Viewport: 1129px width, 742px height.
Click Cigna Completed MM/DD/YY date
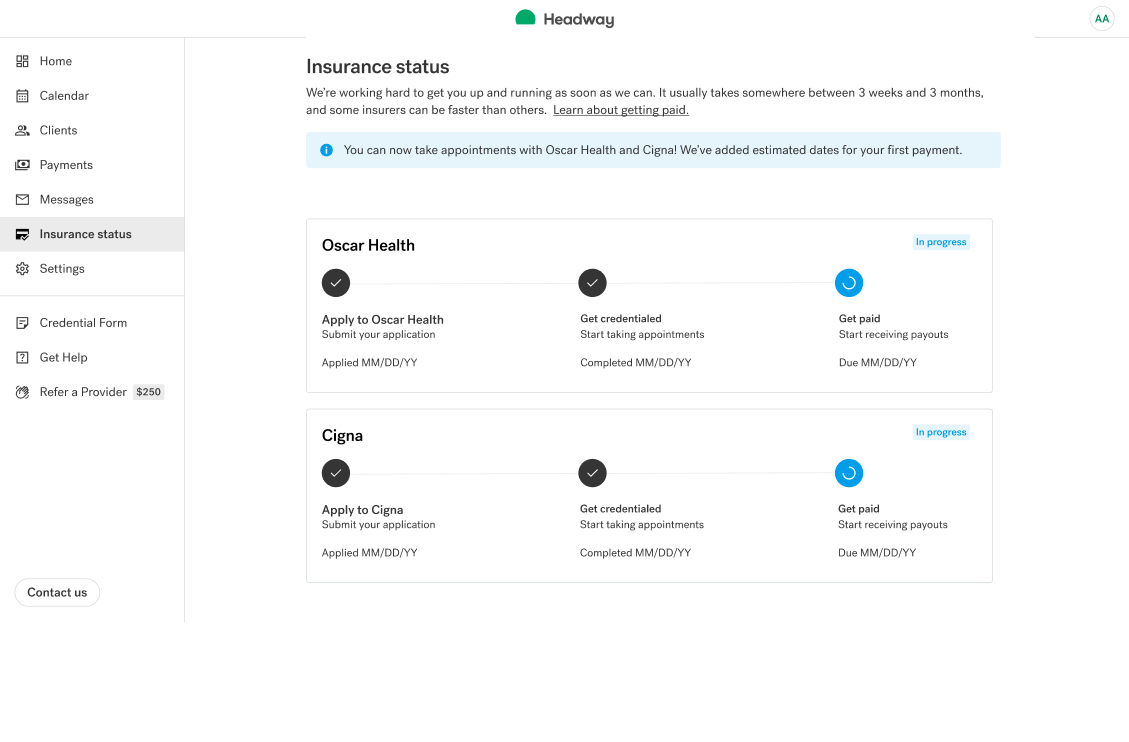click(636, 553)
